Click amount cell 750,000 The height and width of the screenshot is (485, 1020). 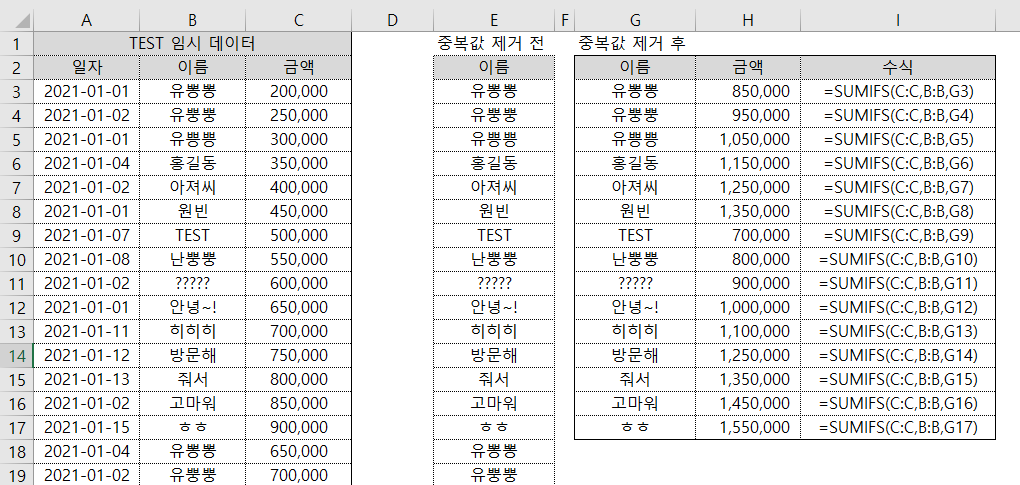(x=299, y=356)
